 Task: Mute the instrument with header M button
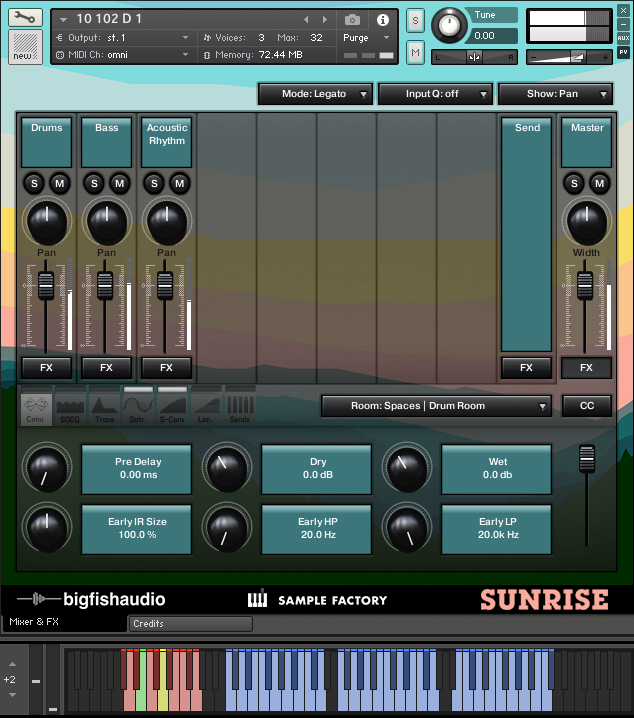(415, 53)
